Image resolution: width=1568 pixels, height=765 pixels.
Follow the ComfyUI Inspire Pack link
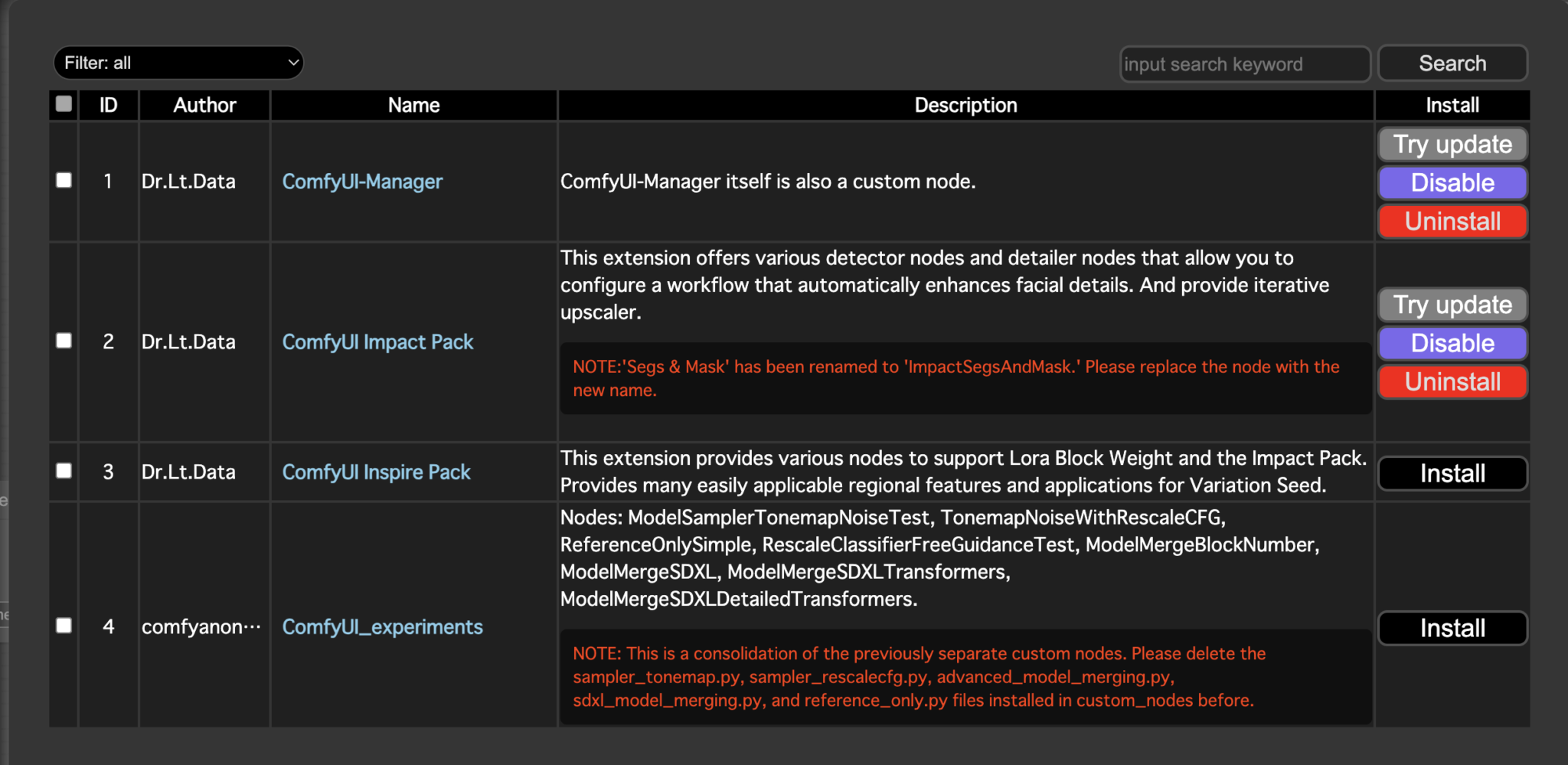(376, 472)
